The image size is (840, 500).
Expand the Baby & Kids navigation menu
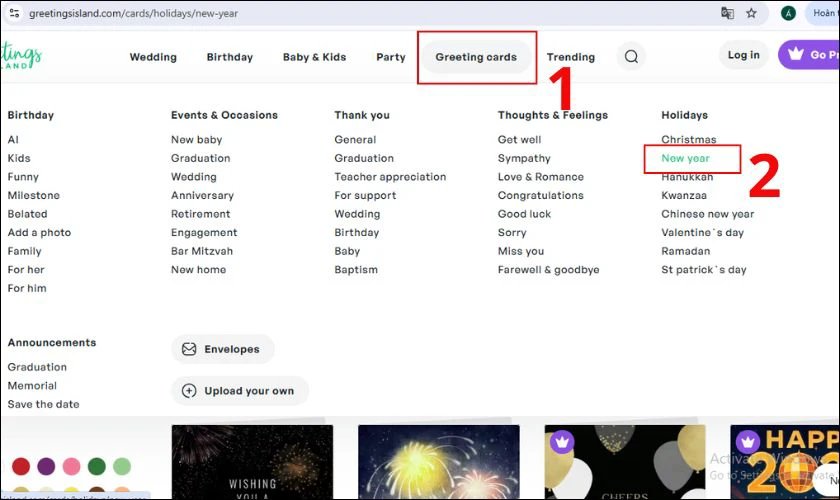click(x=314, y=57)
